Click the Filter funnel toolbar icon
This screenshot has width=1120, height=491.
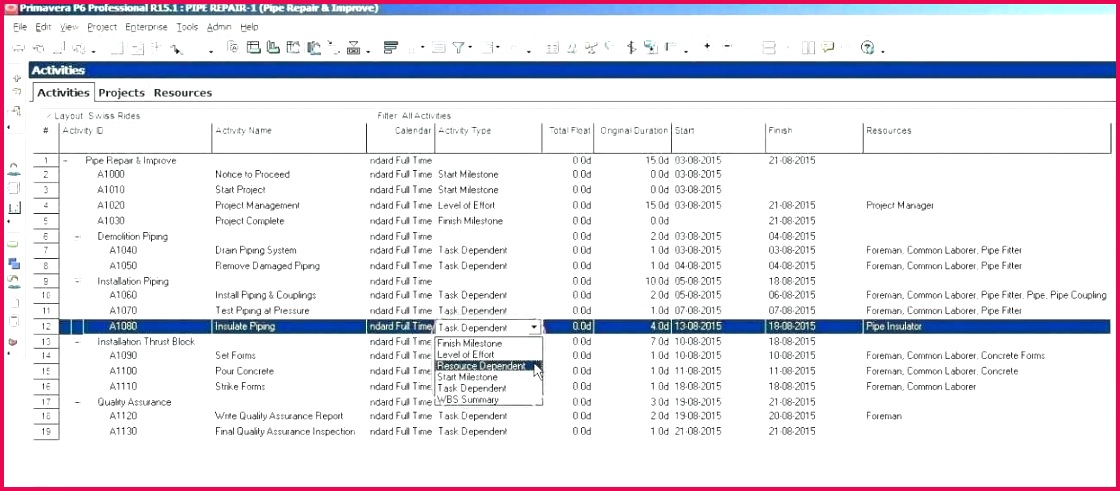[458, 48]
